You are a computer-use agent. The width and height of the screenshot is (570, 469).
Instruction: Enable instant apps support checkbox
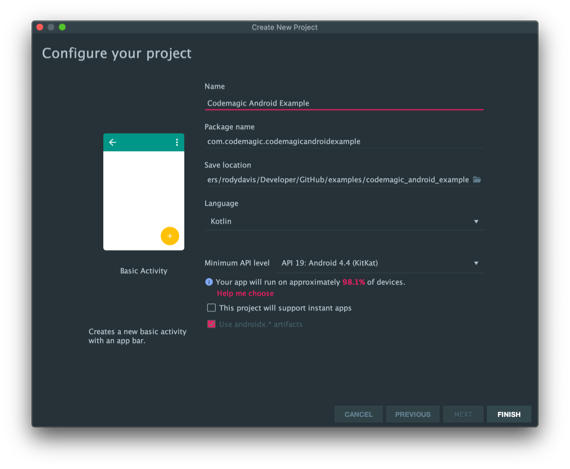point(211,308)
